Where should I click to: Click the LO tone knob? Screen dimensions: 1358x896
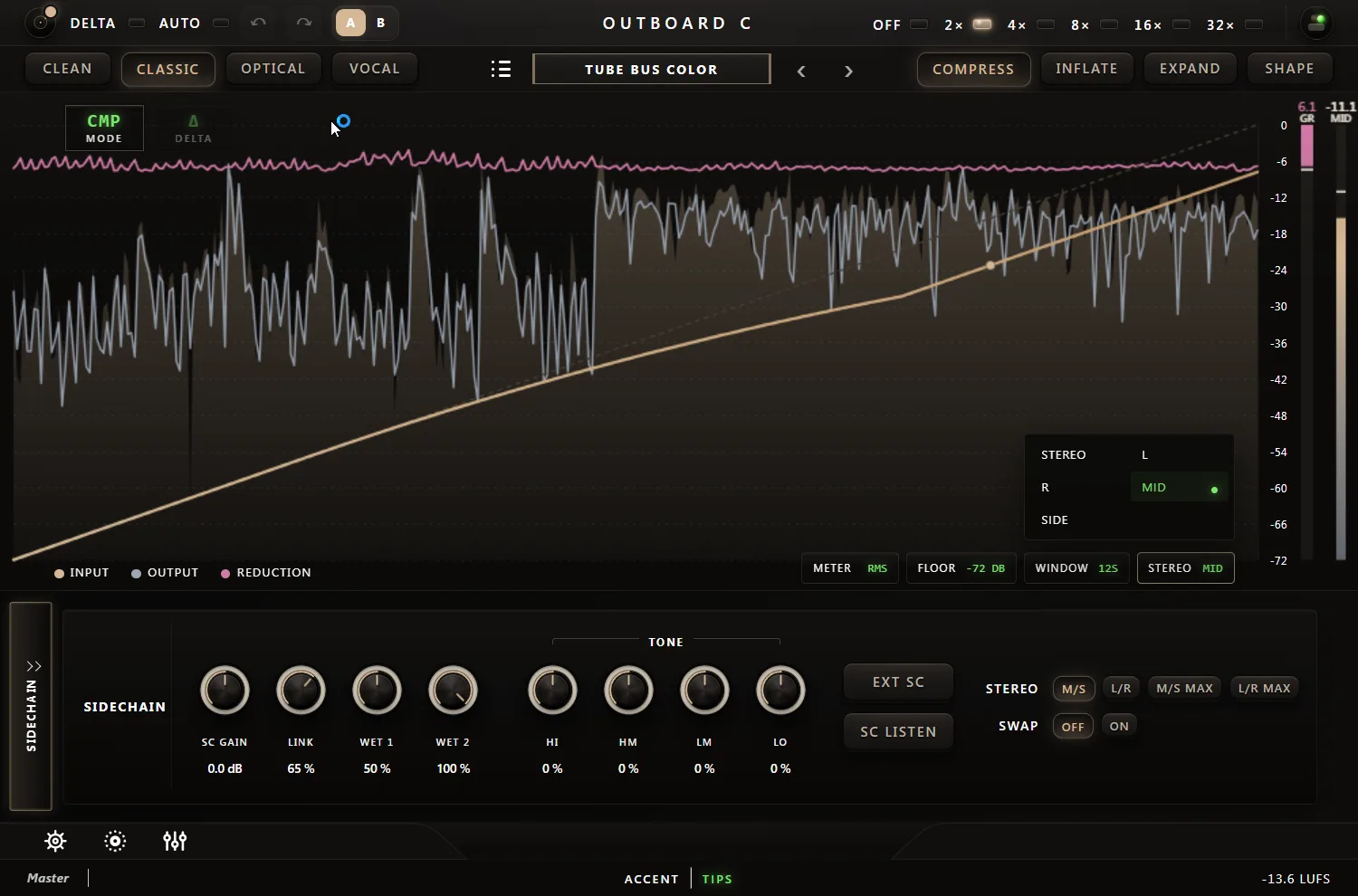click(x=780, y=691)
